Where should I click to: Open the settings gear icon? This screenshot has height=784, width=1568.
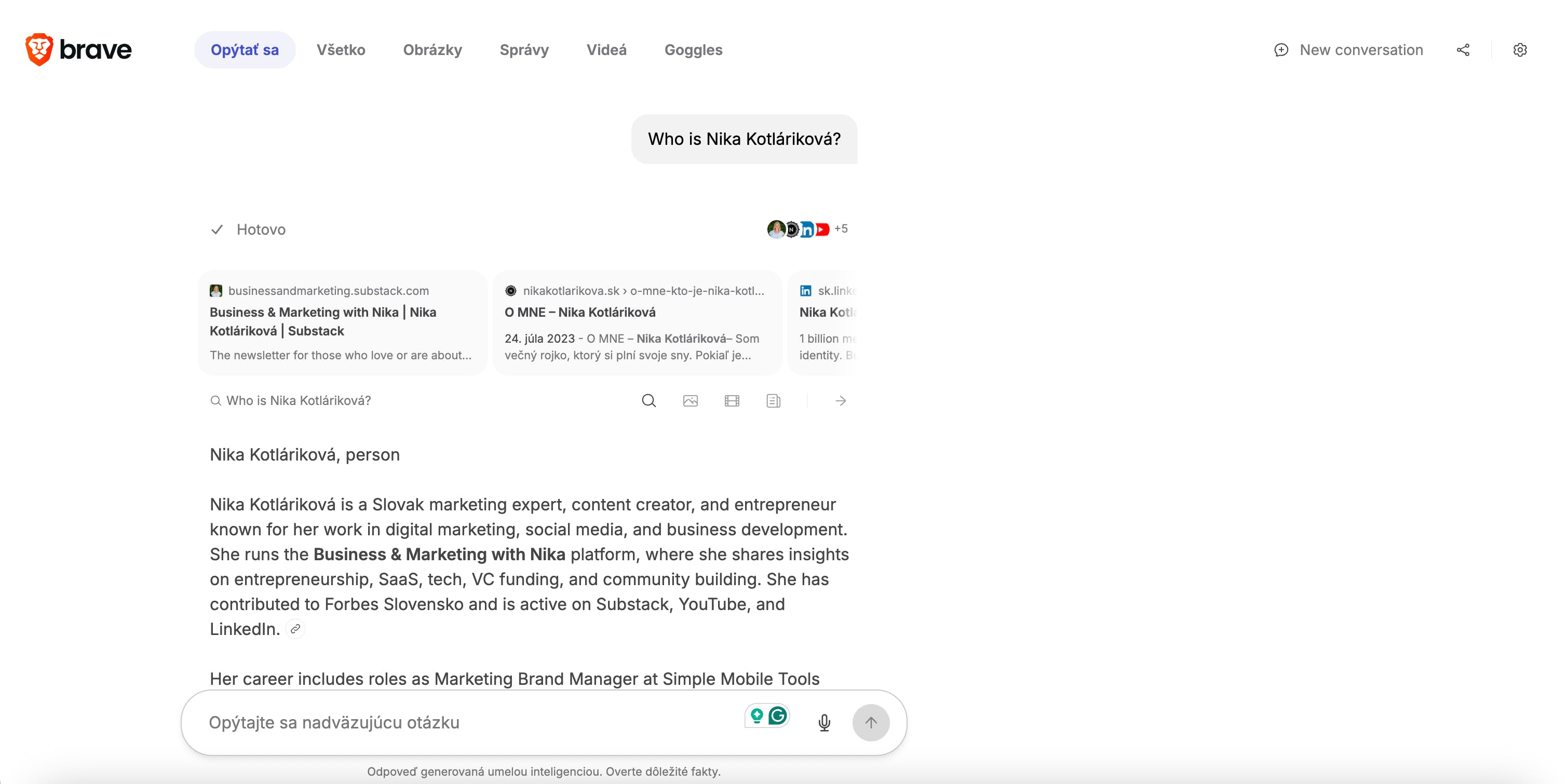pyautogui.click(x=1520, y=50)
